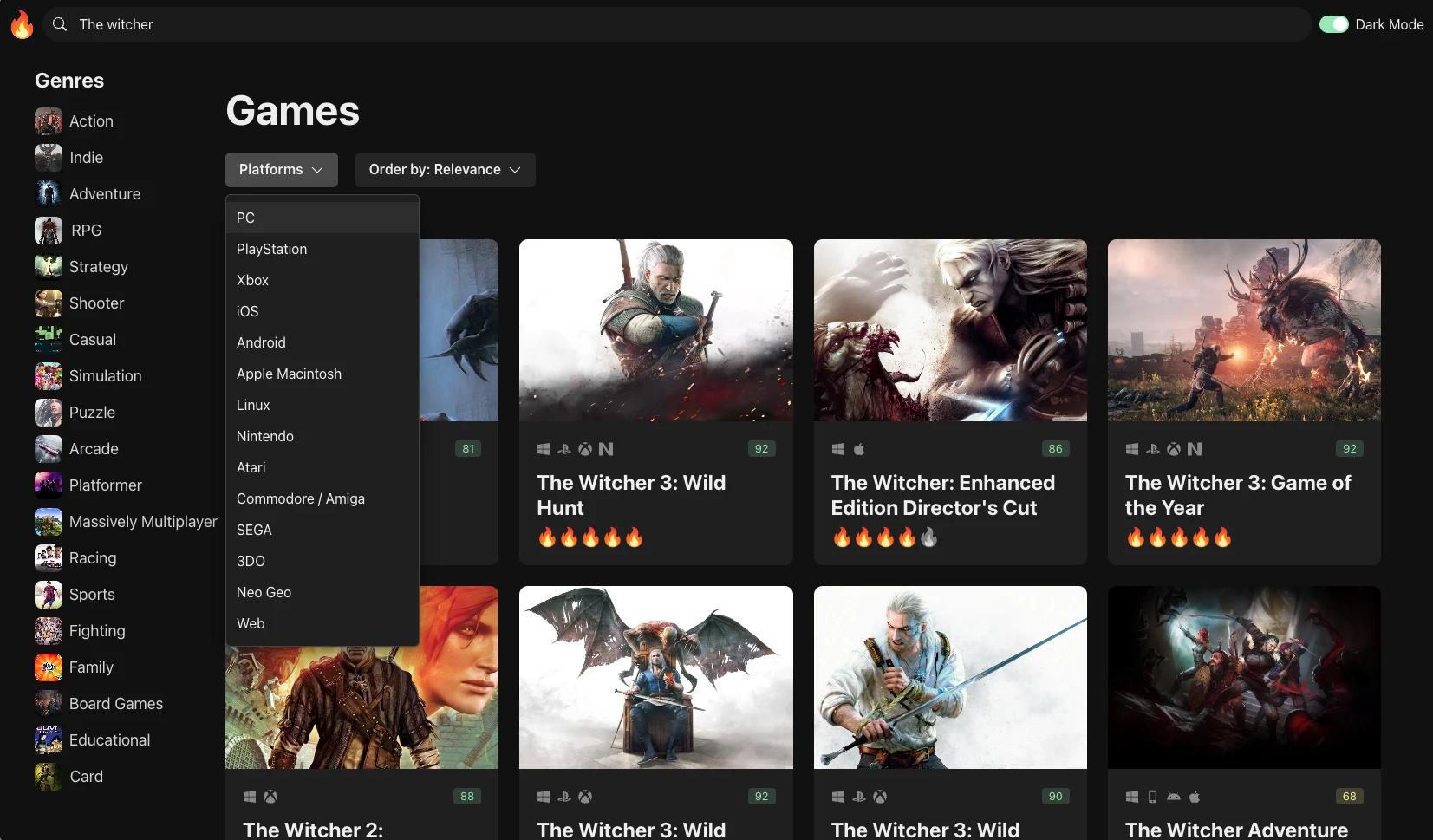Select Neo Geo from platforms menu
1433x840 pixels.
coord(322,592)
